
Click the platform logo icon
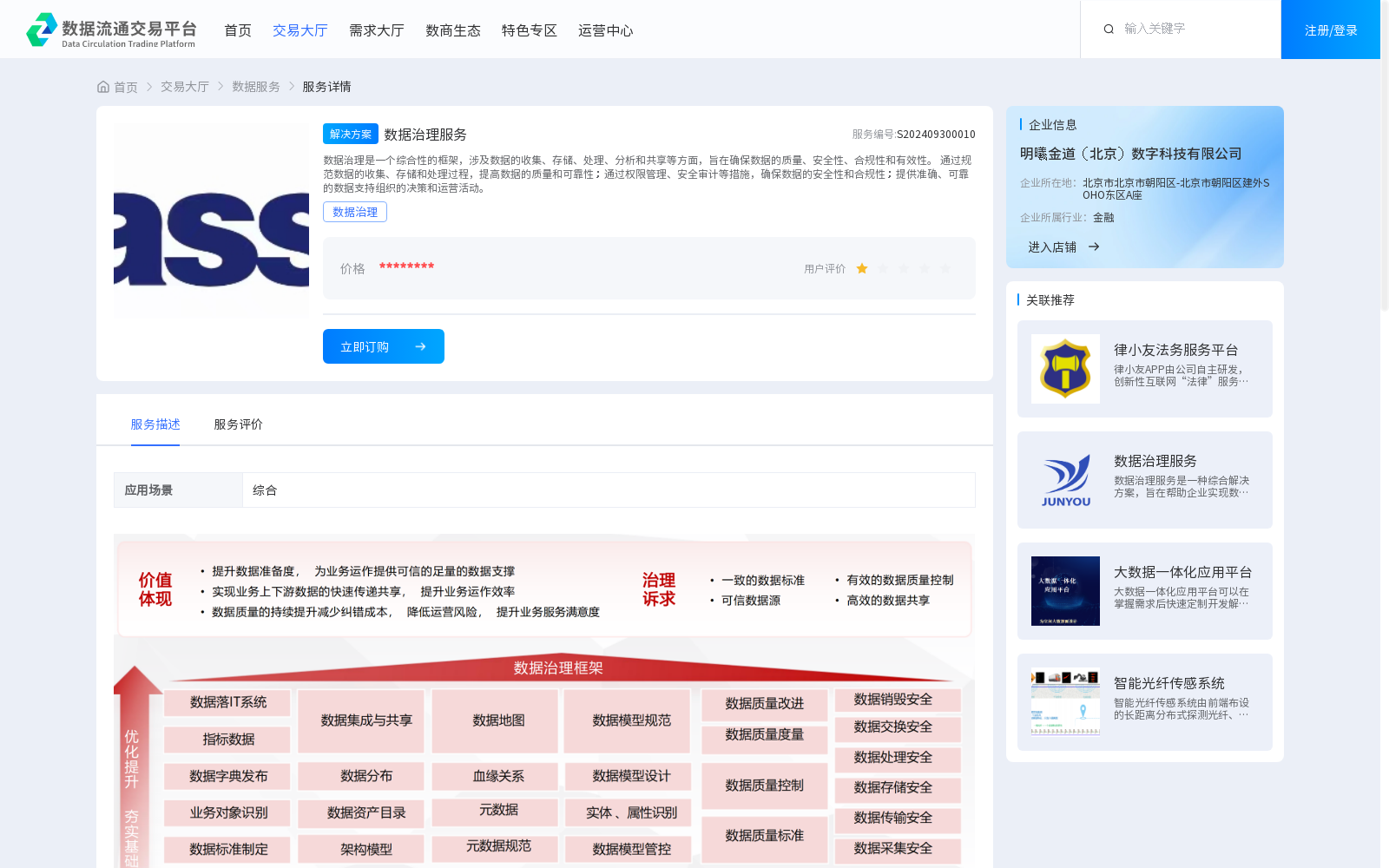point(42,30)
